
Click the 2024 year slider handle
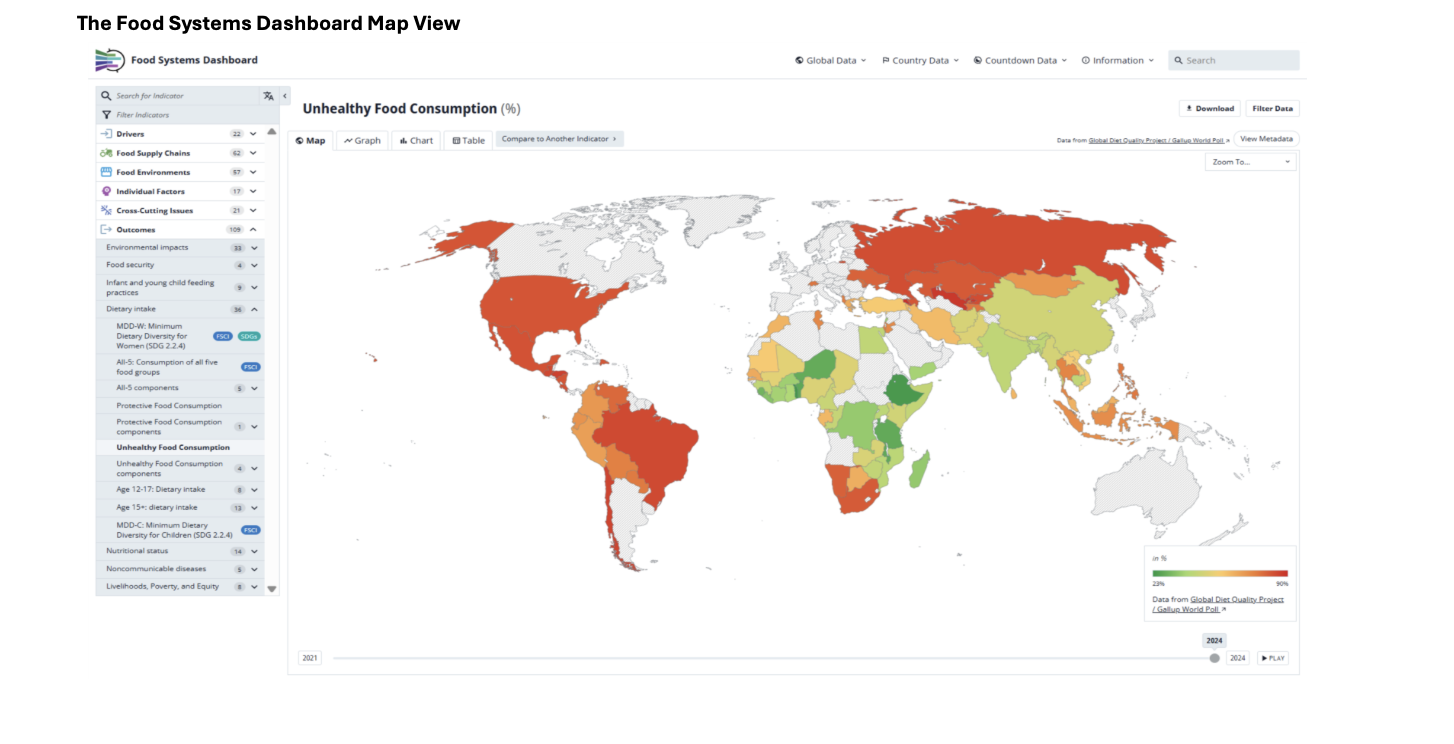click(1214, 658)
